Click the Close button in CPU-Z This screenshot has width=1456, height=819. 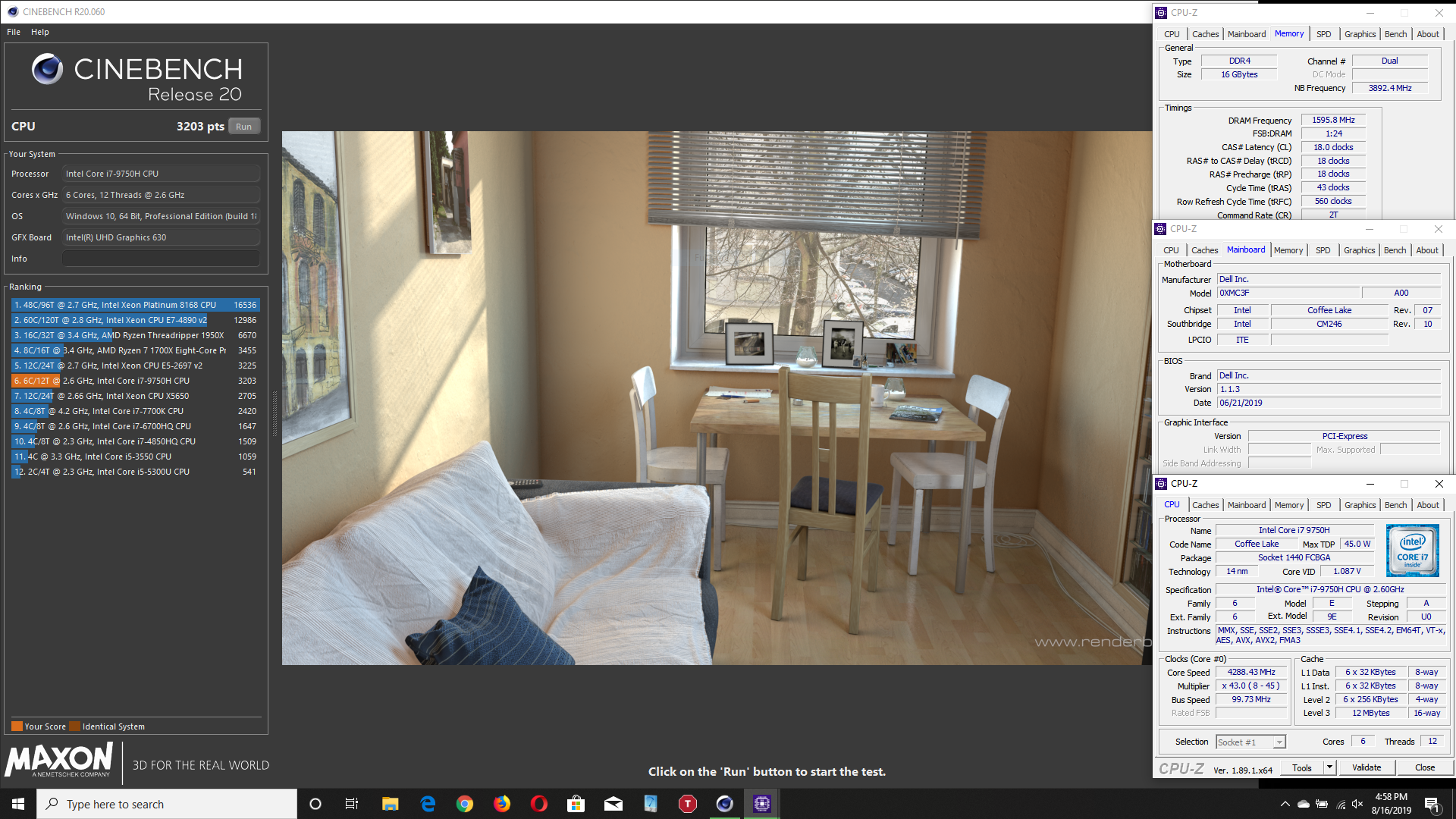[1425, 767]
